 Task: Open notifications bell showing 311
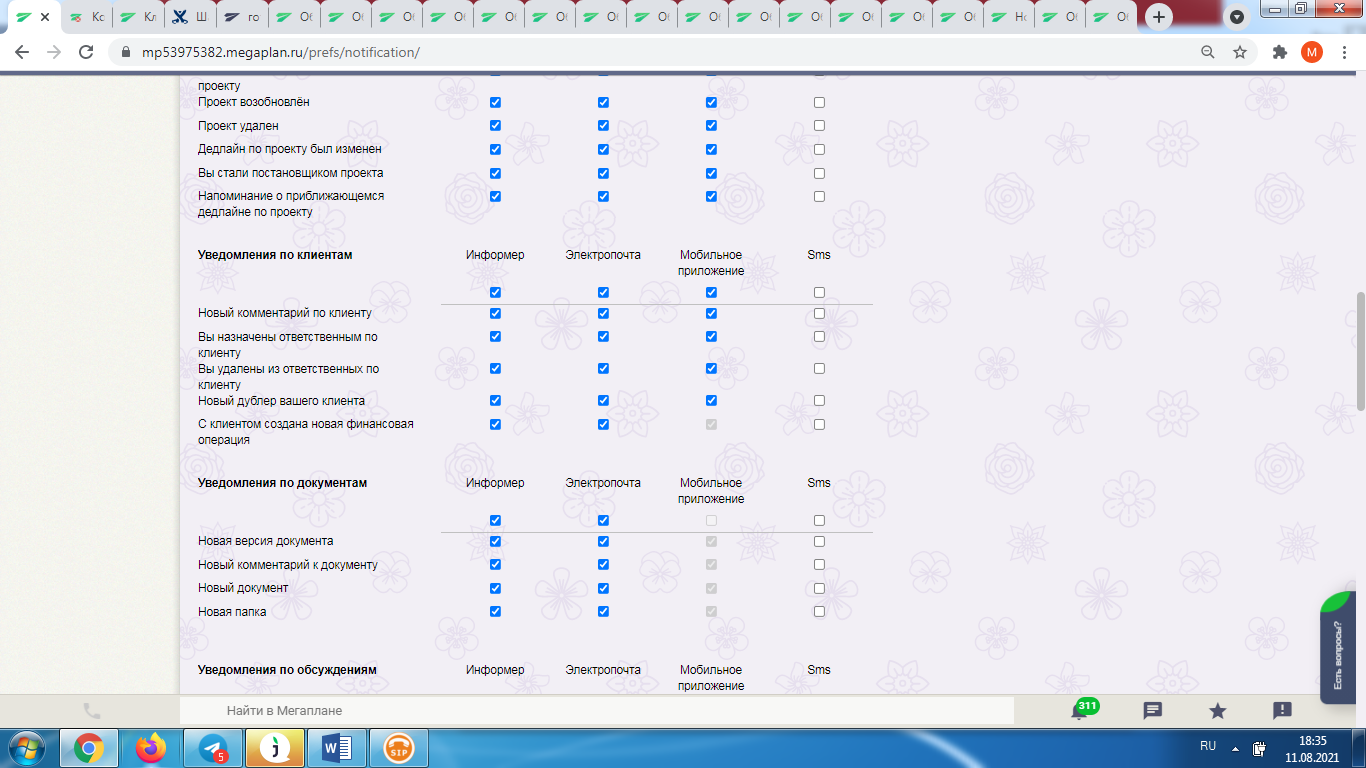(1081, 711)
